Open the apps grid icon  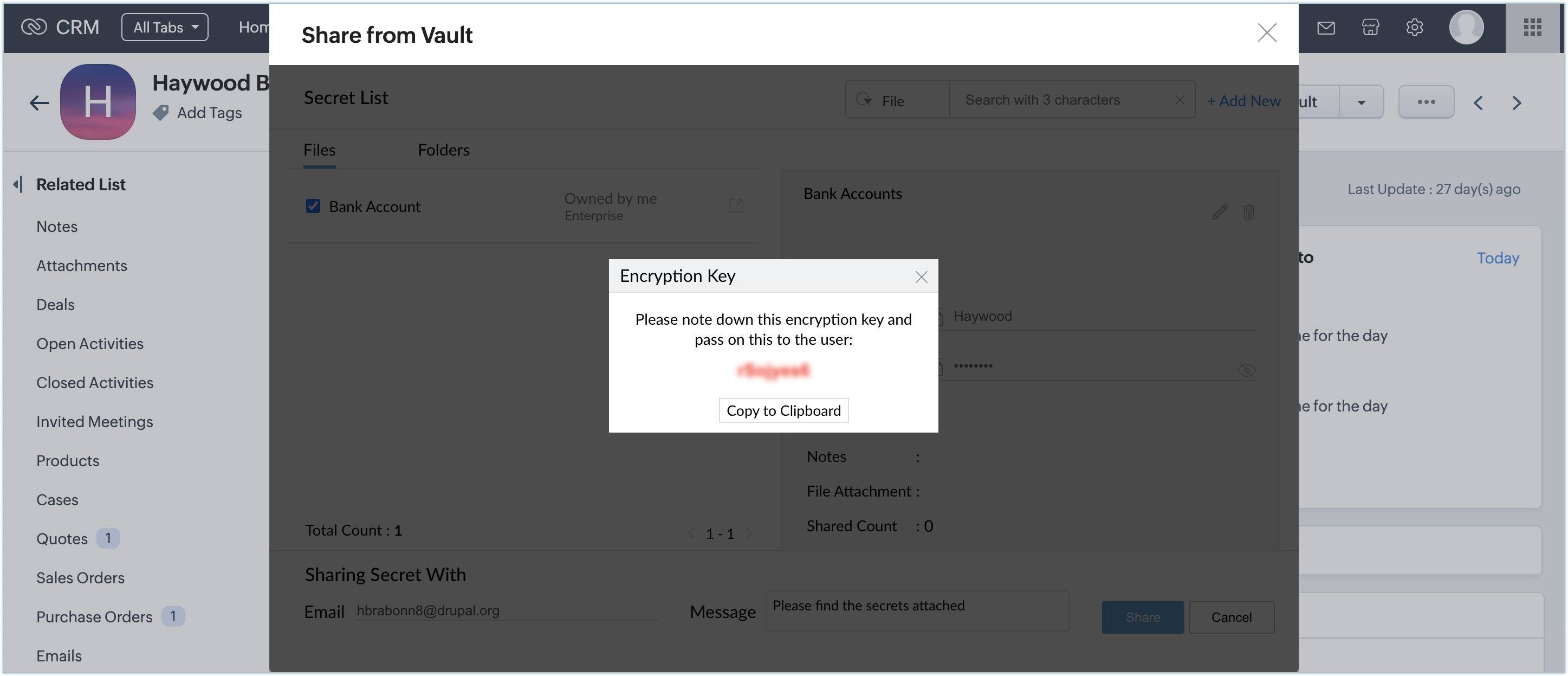[x=1532, y=28]
